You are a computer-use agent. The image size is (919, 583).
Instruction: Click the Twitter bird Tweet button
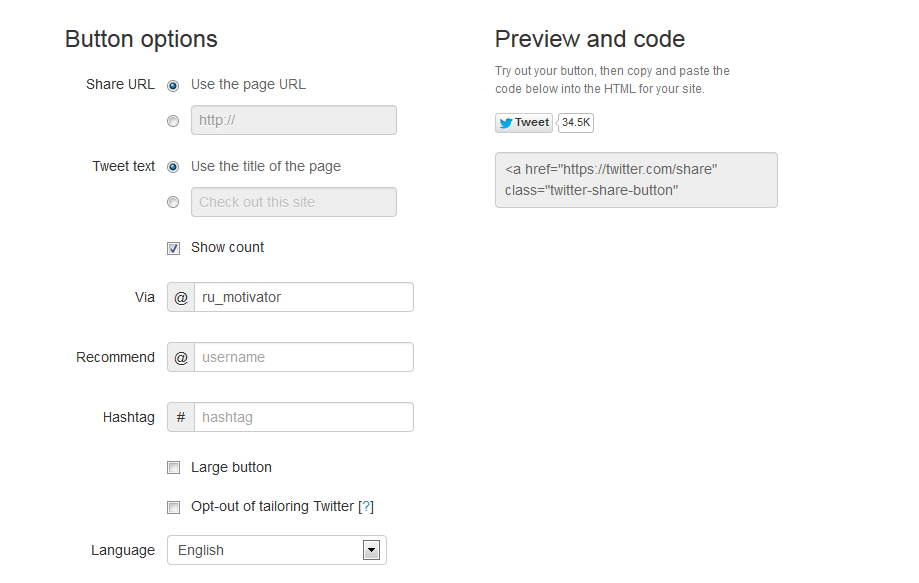(x=523, y=122)
